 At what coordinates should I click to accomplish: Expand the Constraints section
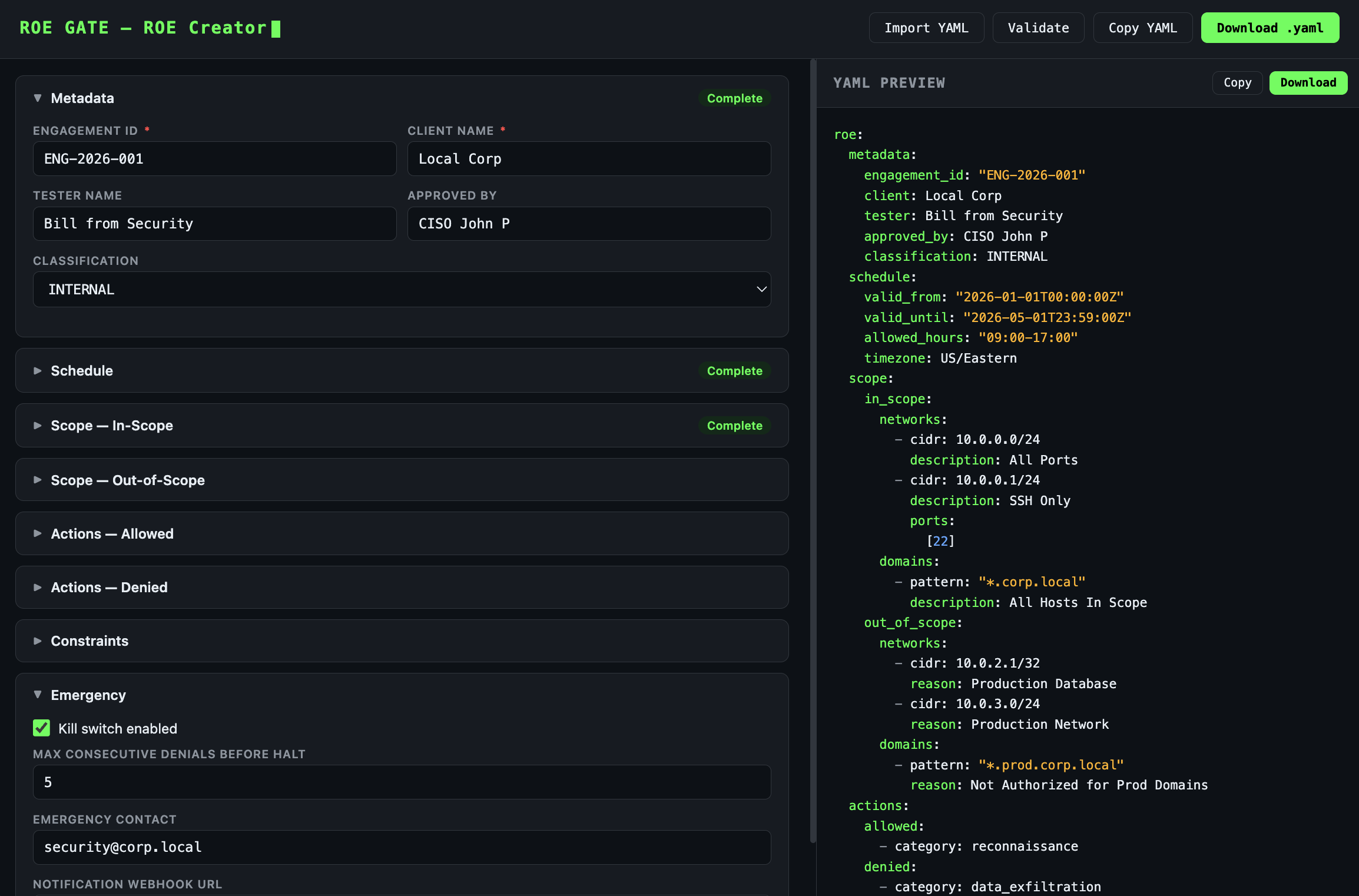[x=90, y=641]
